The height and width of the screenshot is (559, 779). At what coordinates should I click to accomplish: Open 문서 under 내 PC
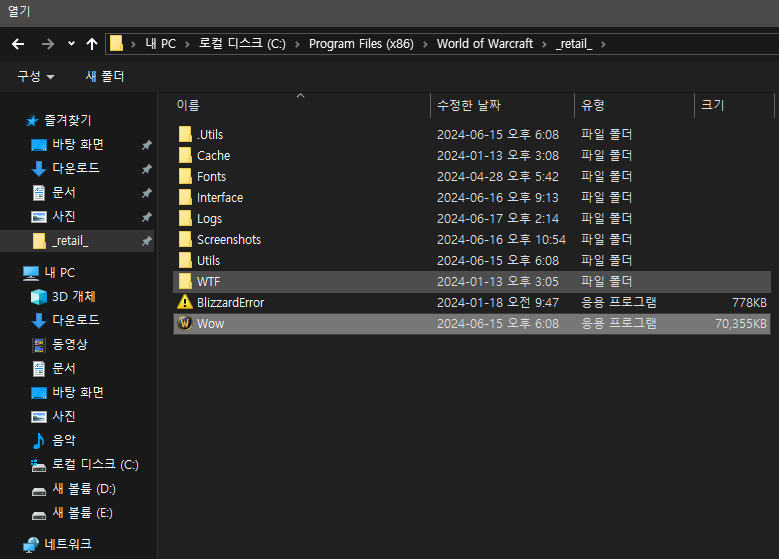tap(54, 369)
